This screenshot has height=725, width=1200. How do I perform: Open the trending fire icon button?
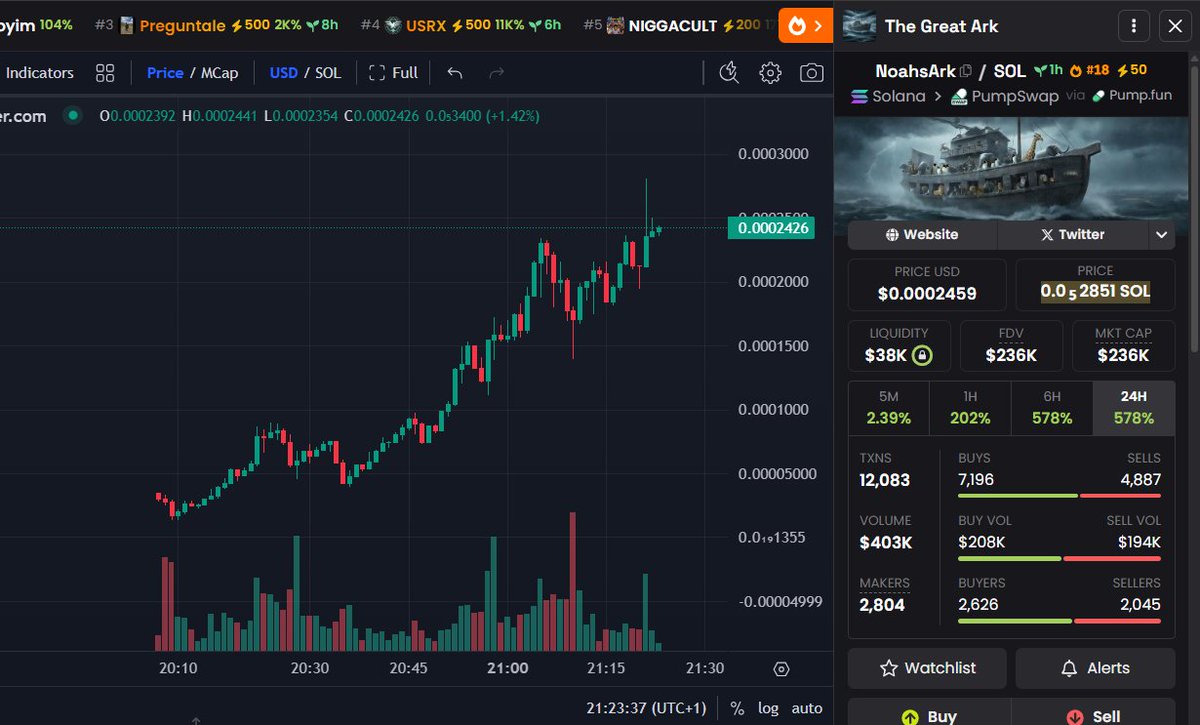click(806, 26)
